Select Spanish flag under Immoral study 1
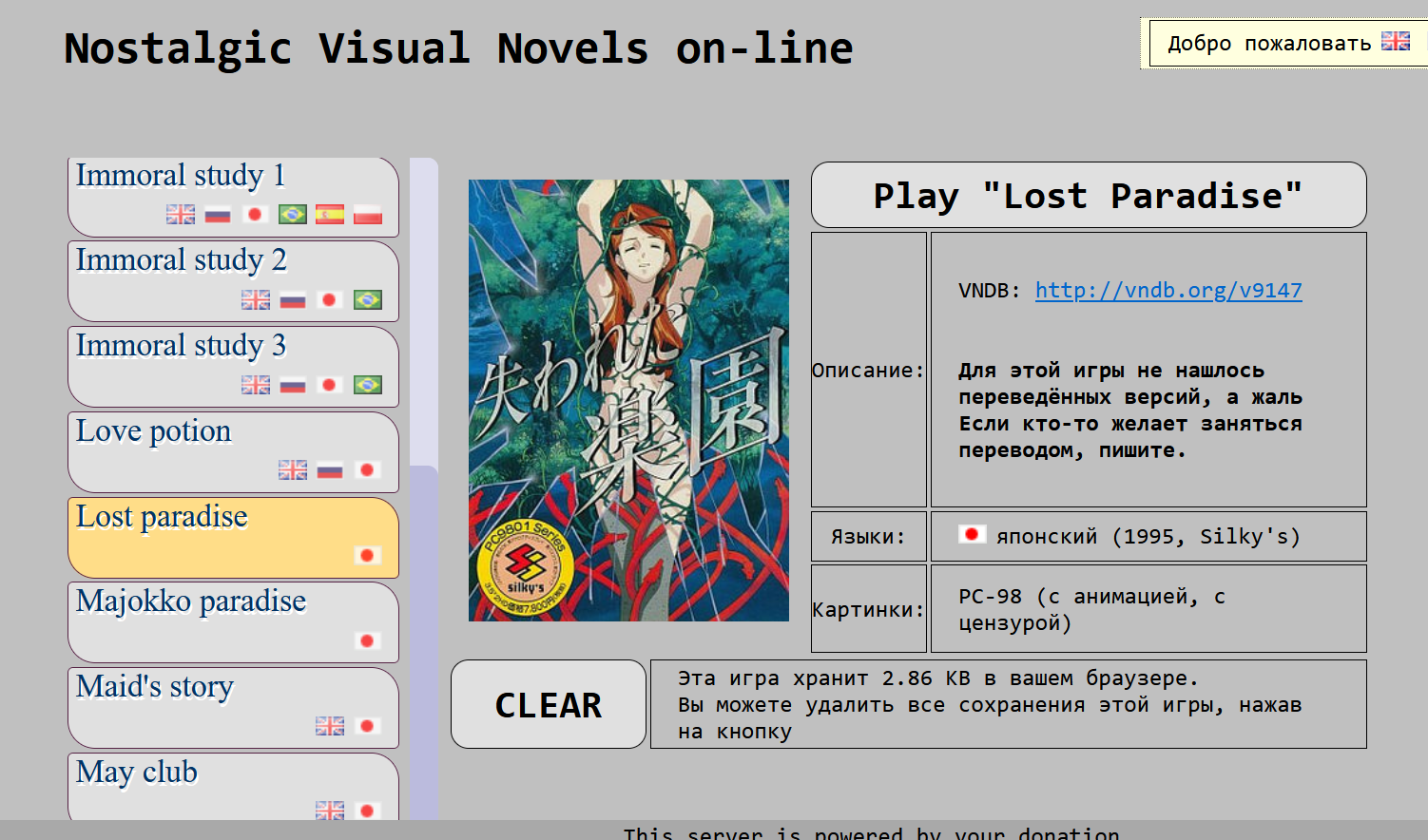 click(x=330, y=214)
